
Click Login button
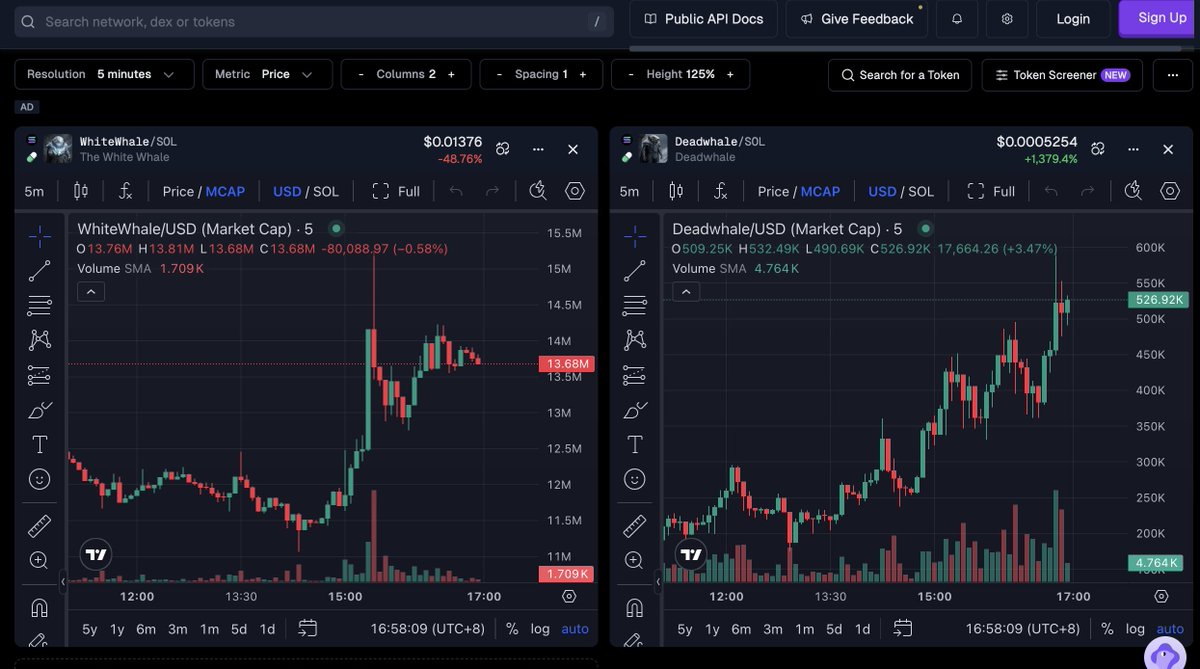click(1073, 19)
